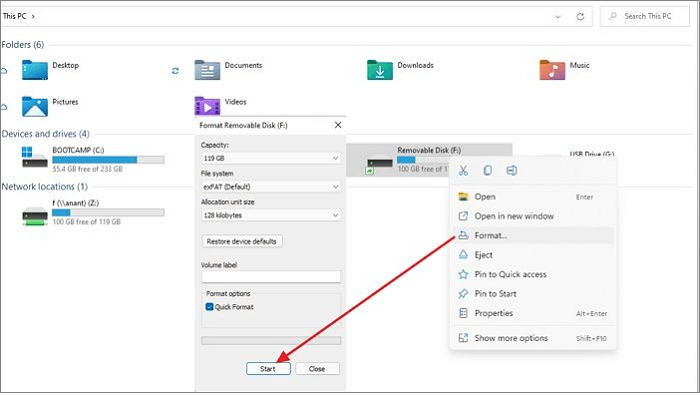The height and width of the screenshot is (393, 700).
Task: Click Restore device defaults button
Action: tap(242, 241)
